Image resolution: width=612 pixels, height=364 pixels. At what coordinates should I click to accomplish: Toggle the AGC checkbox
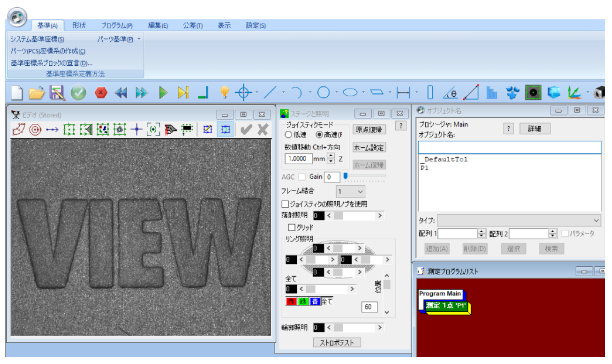point(302,177)
